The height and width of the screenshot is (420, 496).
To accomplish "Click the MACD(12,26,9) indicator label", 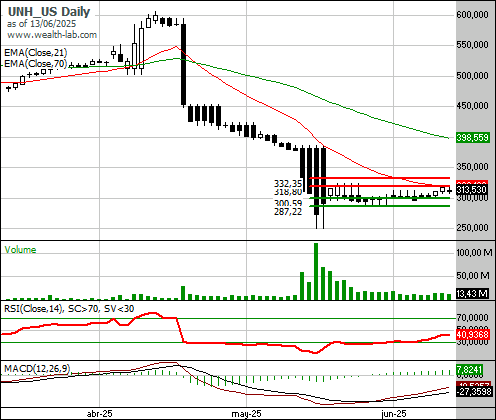I will click(37, 369).
